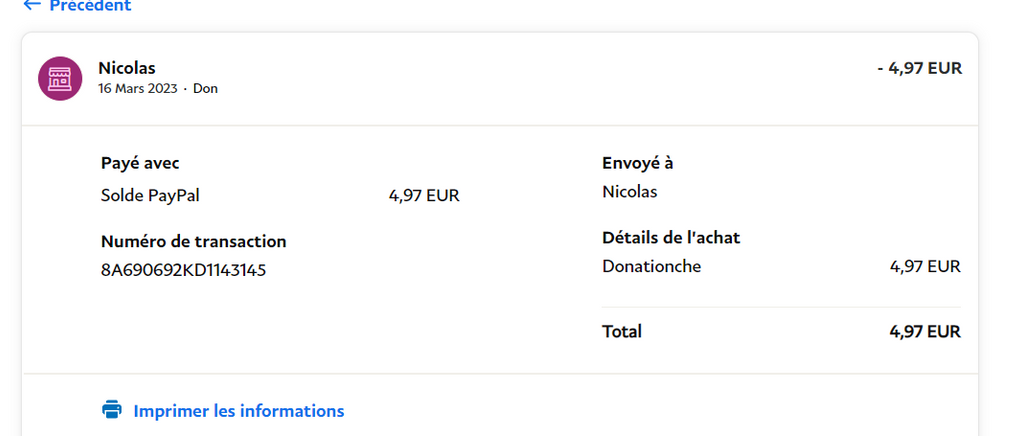Viewport: 1024px width, 436px height.
Task: Click recipient Nicolas under Envoyé à
Action: [630, 192]
